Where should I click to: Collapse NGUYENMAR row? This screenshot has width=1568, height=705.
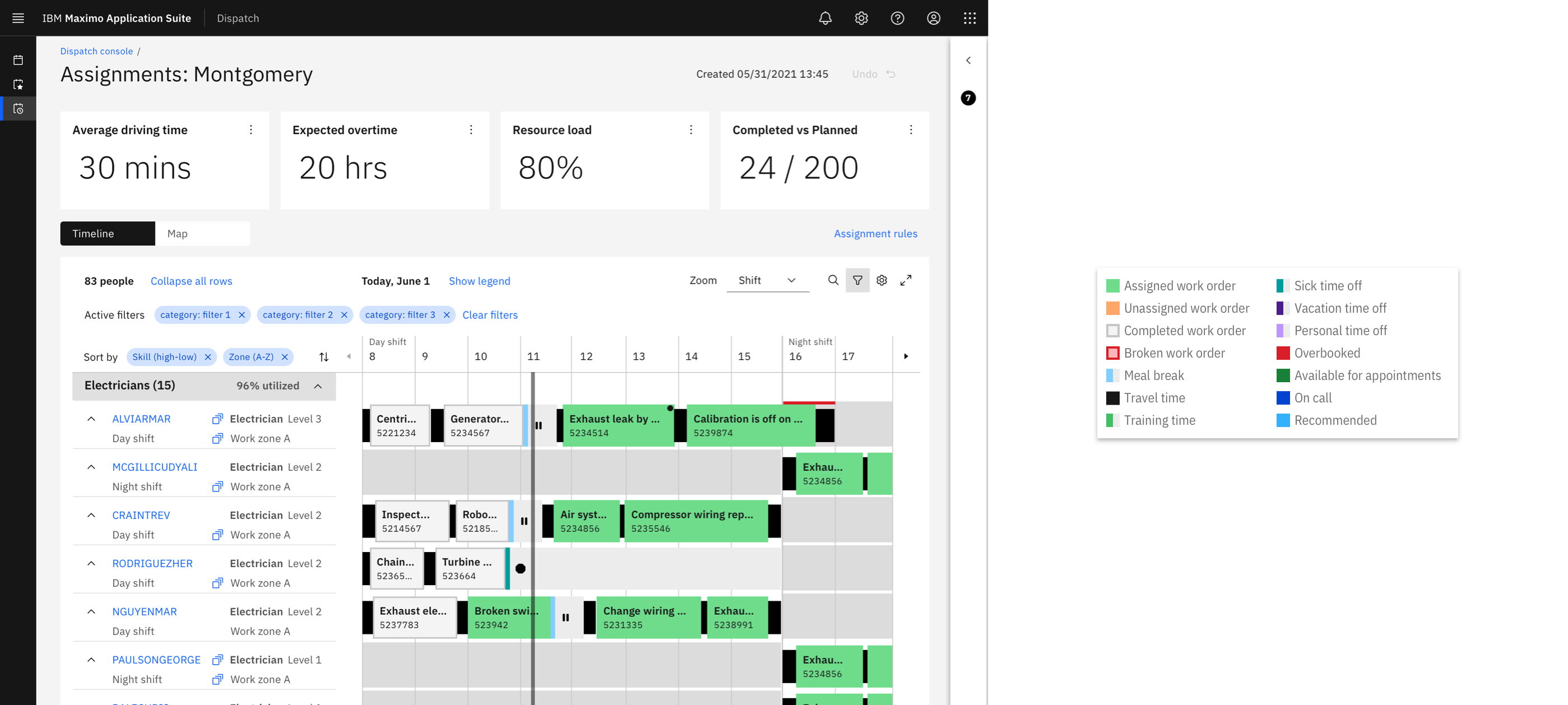pyautogui.click(x=91, y=611)
